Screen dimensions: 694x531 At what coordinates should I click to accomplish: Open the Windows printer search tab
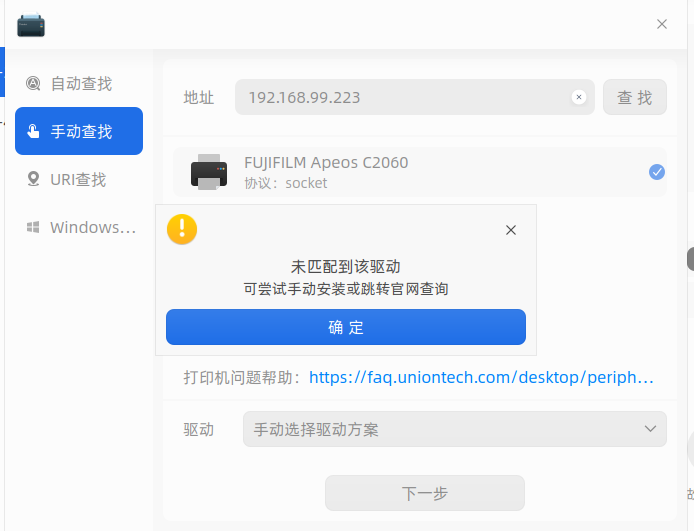(x=79, y=227)
